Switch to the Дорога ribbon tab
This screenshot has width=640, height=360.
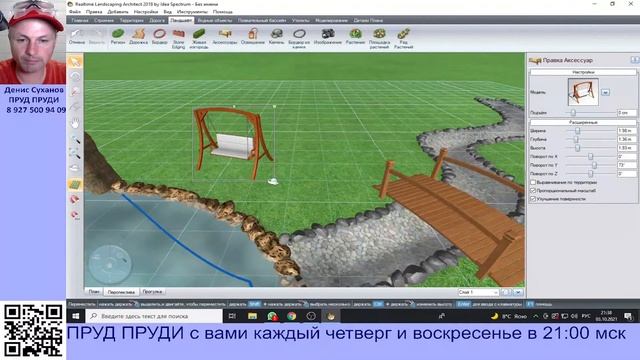[157, 20]
